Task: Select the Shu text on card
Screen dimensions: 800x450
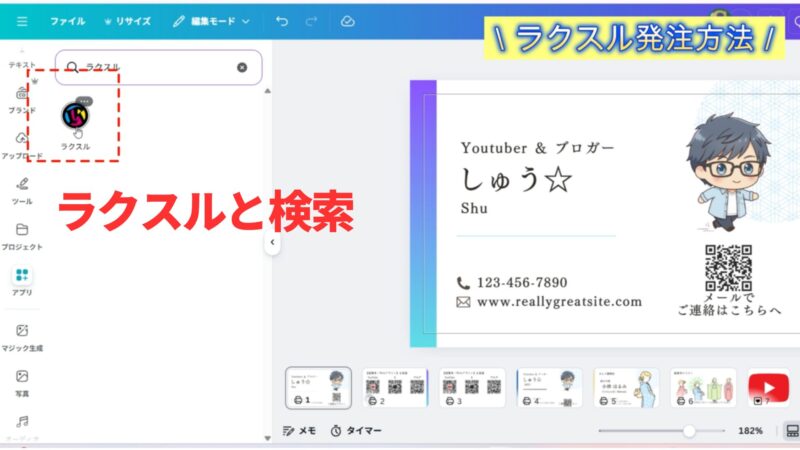Action: point(474,208)
